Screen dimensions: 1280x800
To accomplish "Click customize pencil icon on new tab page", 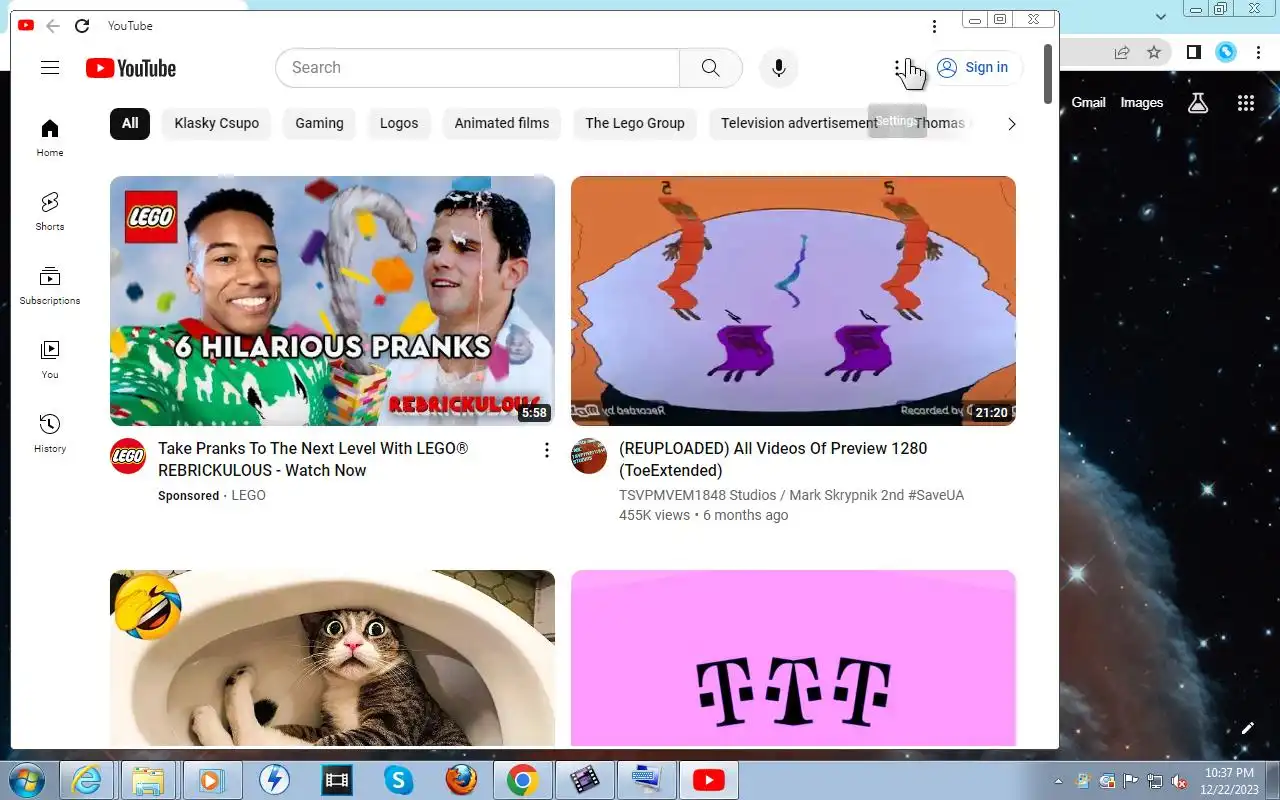I will (1247, 728).
